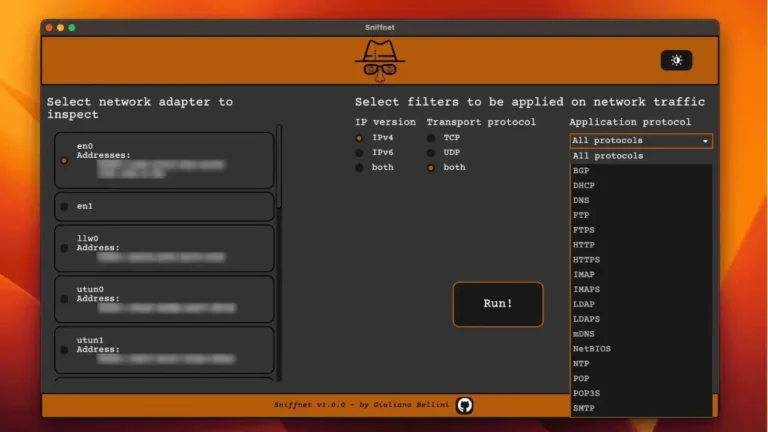Close the Sniffnet window with red button
Image resolution: width=768 pixels, height=432 pixels.
tap(49, 27)
